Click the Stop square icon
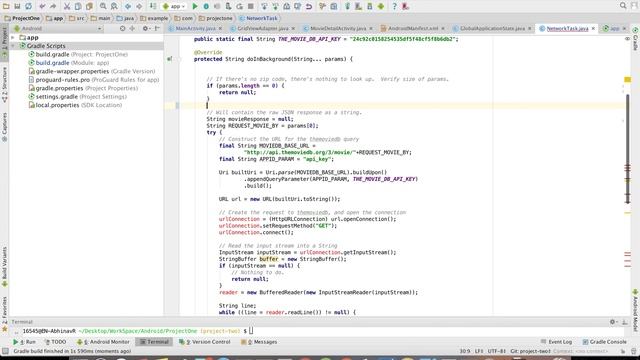 (x=251, y=6)
